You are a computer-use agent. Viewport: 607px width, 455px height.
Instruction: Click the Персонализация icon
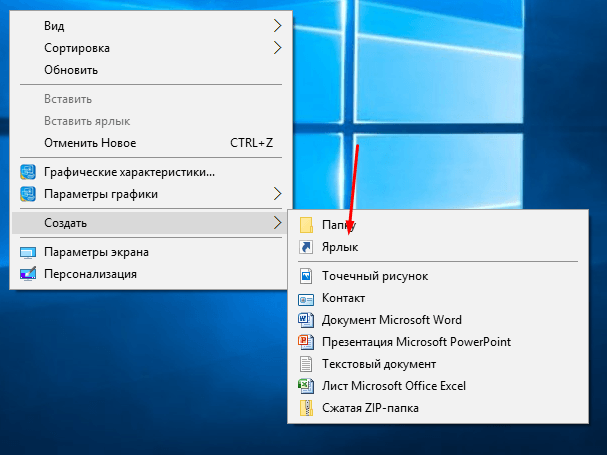[x=28, y=274]
